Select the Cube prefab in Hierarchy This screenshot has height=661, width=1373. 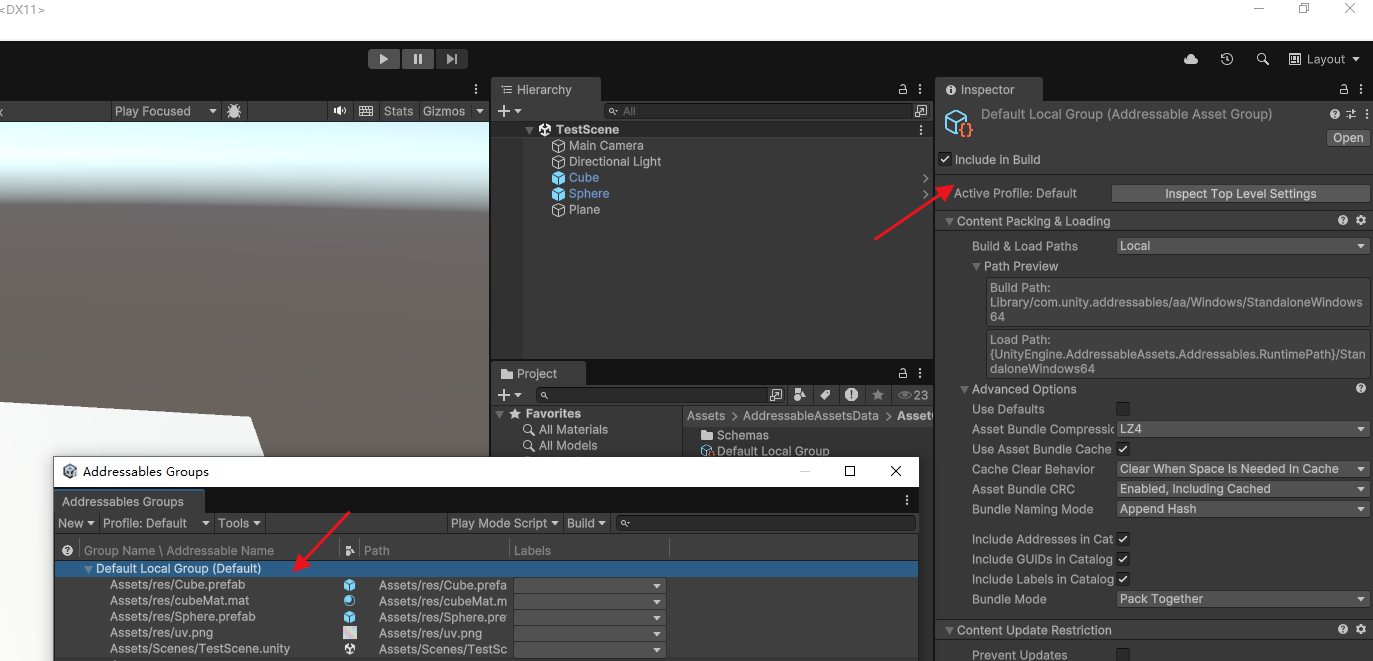(x=584, y=177)
